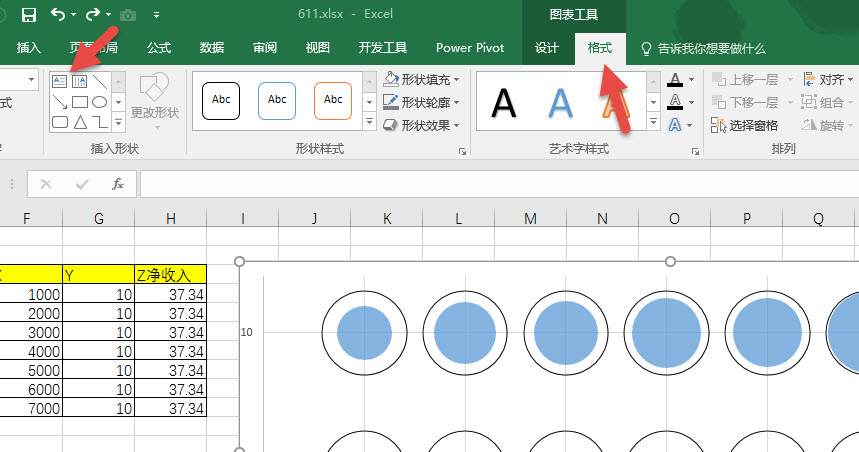This screenshot has width=859, height=452.
Task: Open the text outline color dropdown
Action: [691, 102]
